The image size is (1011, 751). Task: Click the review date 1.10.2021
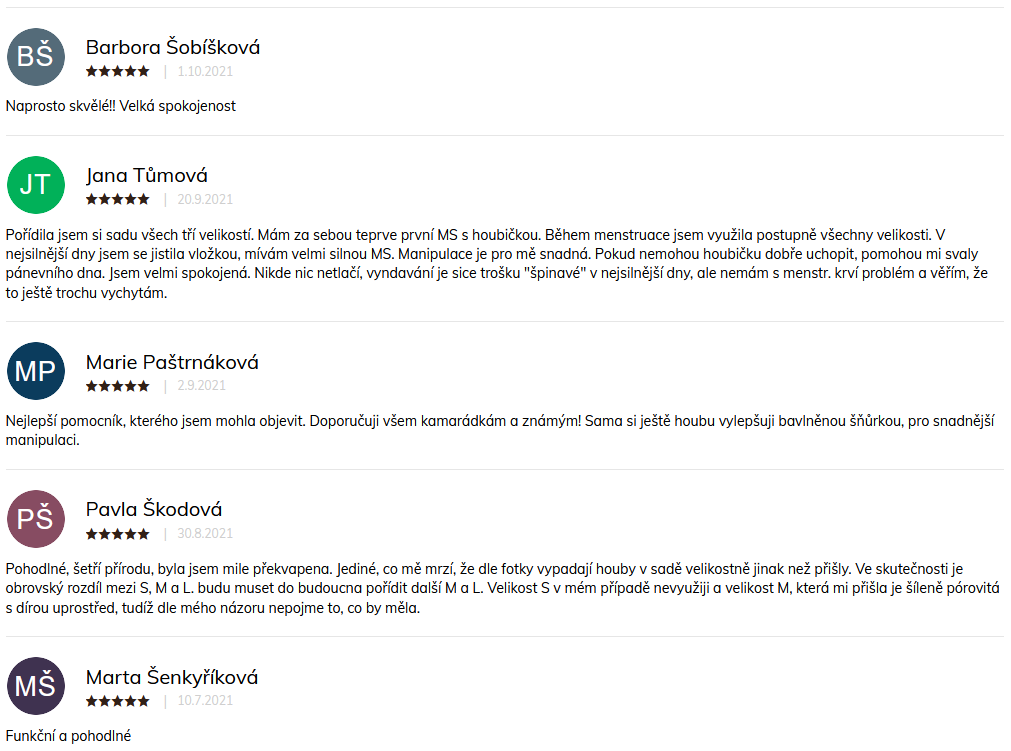[205, 71]
